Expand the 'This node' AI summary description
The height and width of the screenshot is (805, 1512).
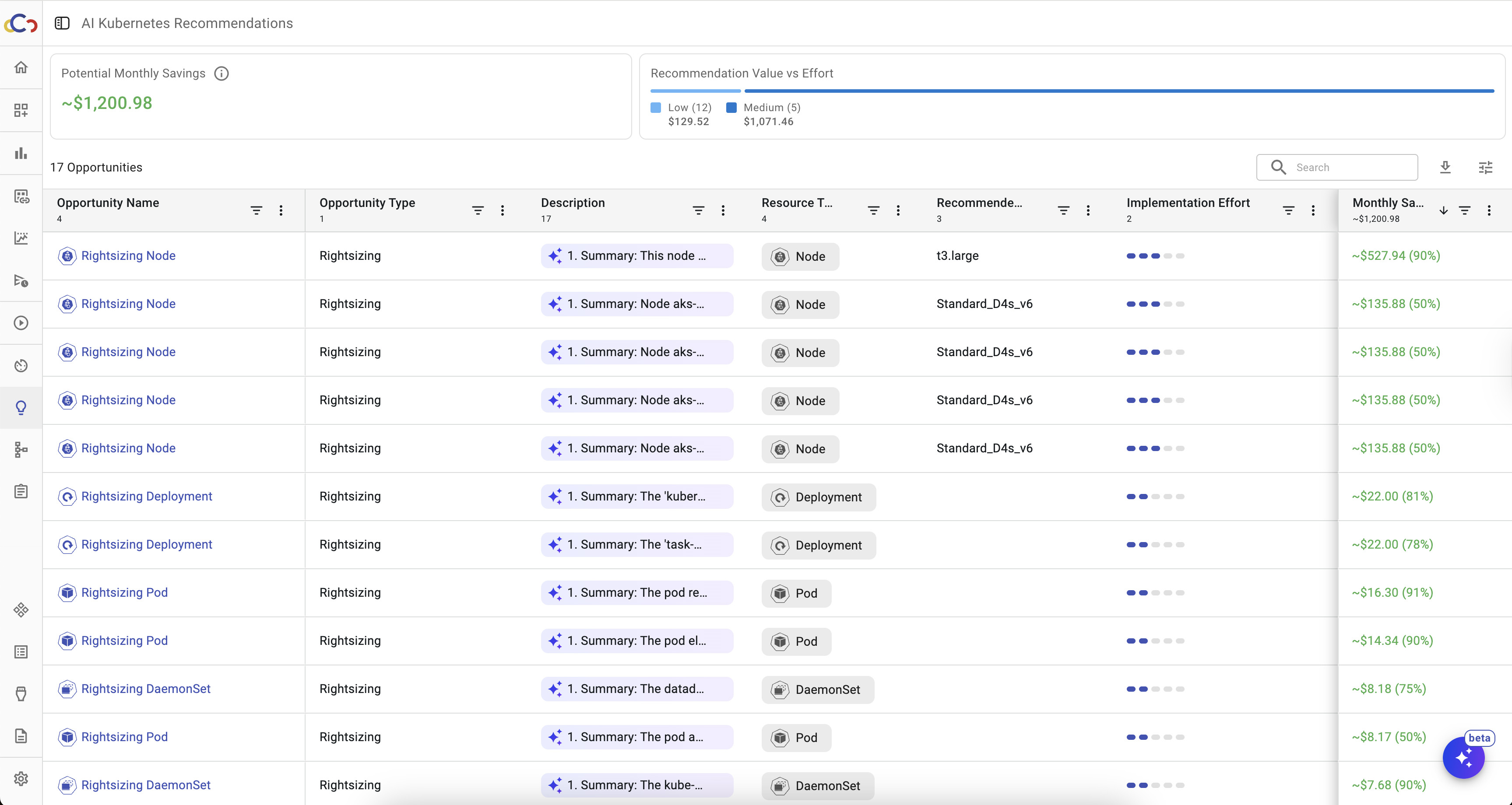(636, 256)
